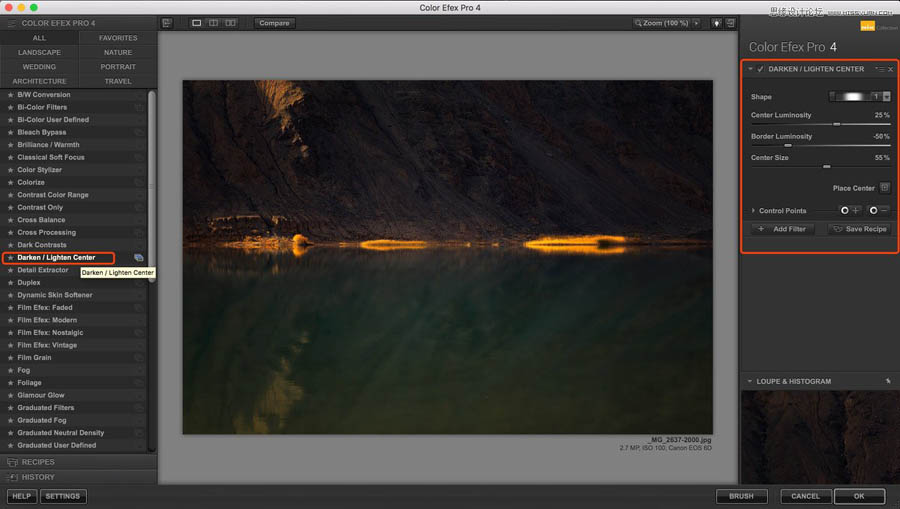900x509 pixels.
Task: Toggle favorite star for Film Grain
Action: (10, 358)
